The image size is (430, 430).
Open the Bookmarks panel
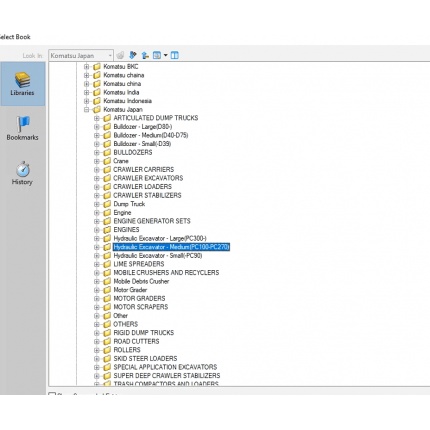click(22, 128)
